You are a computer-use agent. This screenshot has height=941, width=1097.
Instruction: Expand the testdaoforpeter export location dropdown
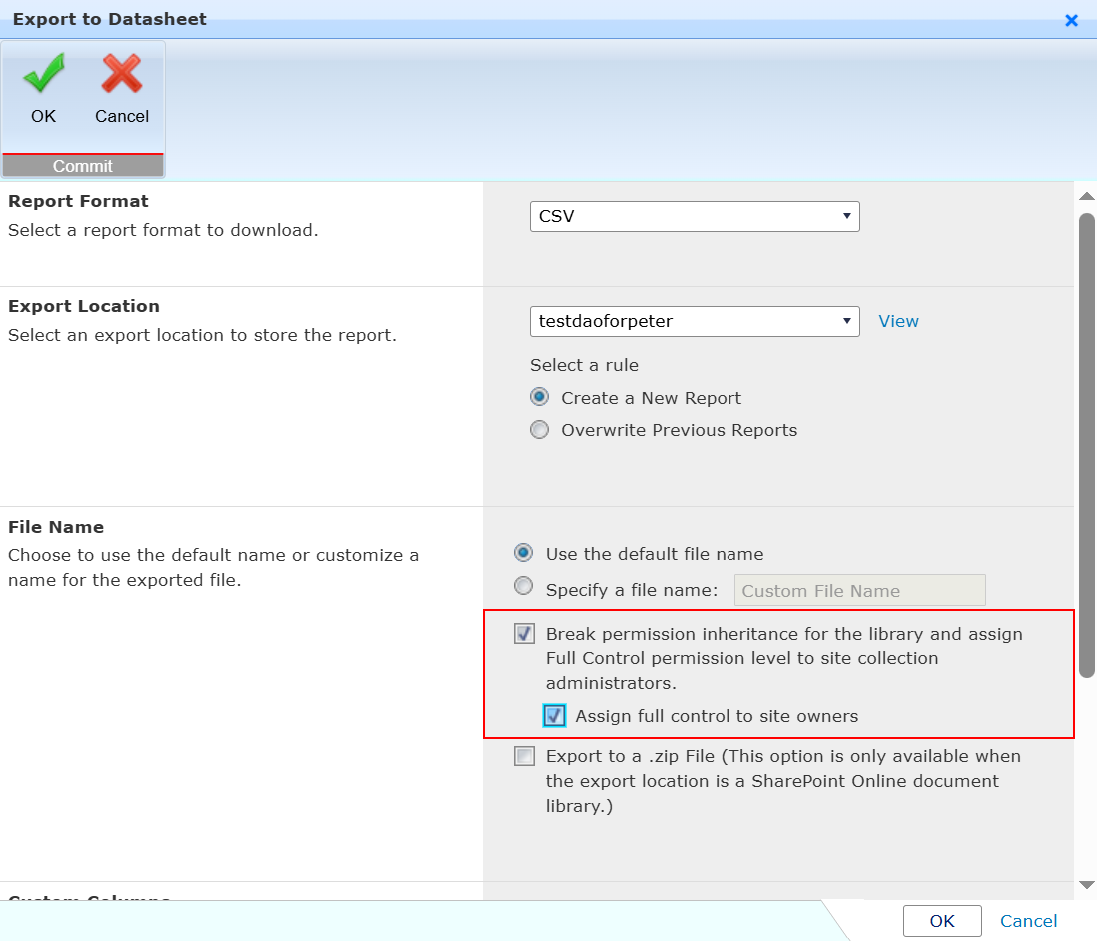point(694,321)
